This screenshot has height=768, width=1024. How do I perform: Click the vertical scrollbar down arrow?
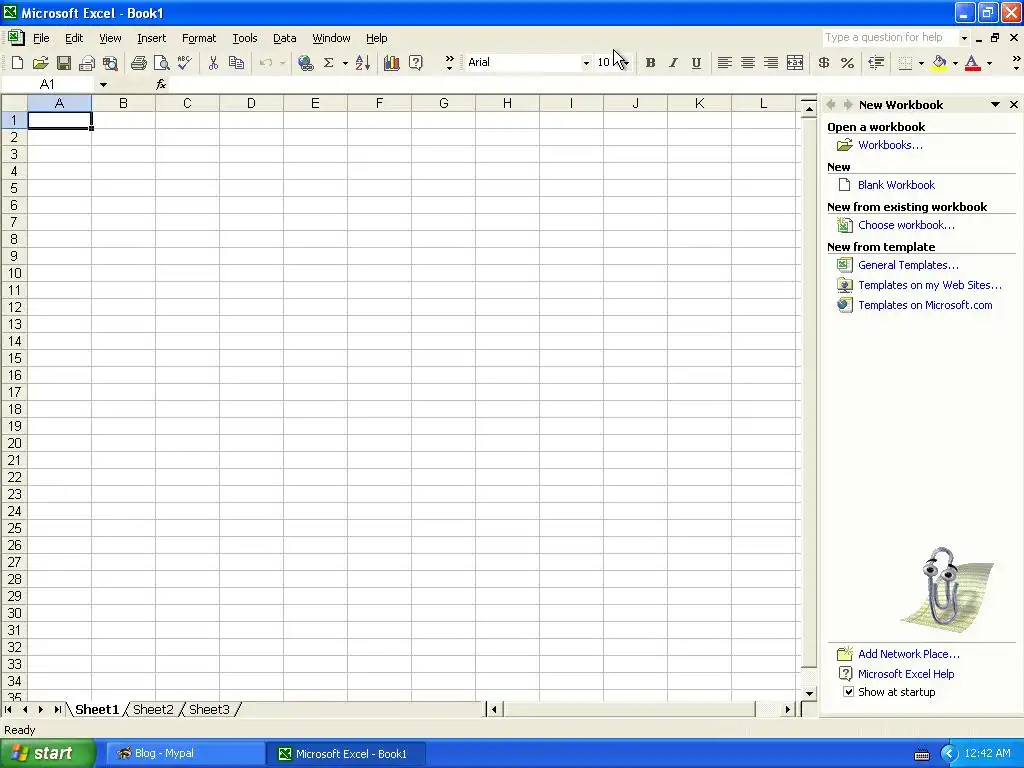[809, 693]
